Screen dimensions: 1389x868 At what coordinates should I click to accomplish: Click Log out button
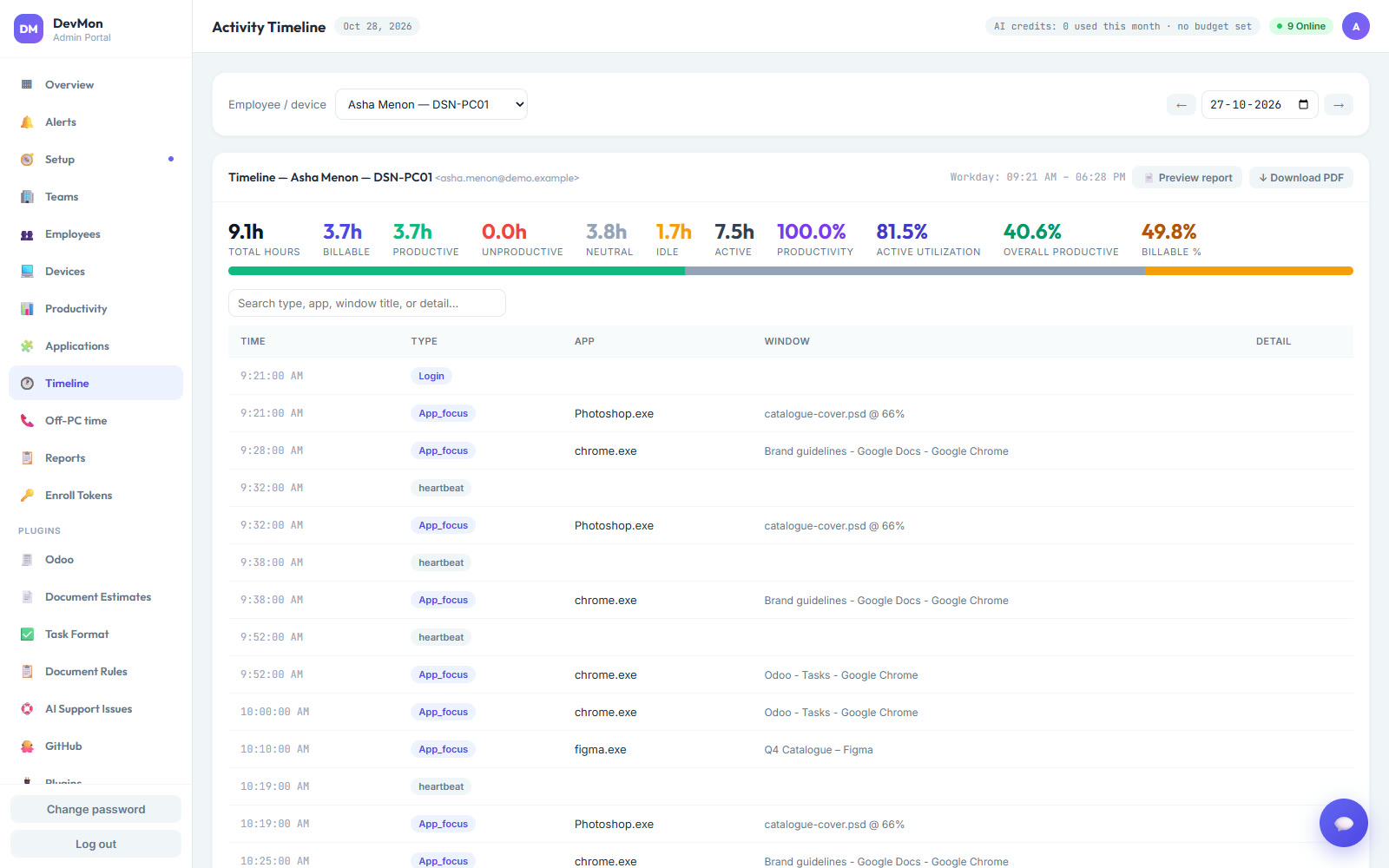point(95,844)
